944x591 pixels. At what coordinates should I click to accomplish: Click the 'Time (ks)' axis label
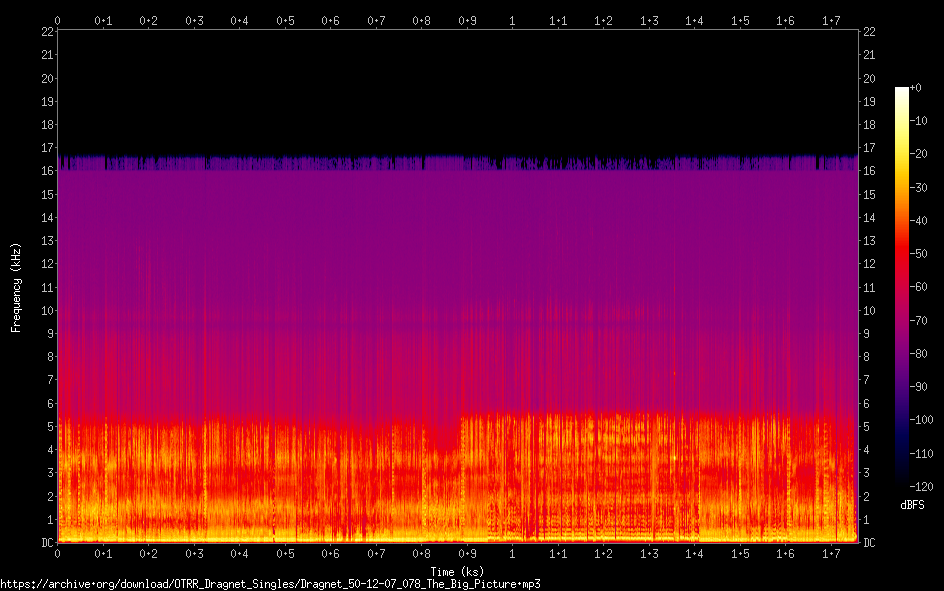click(x=457, y=572)
